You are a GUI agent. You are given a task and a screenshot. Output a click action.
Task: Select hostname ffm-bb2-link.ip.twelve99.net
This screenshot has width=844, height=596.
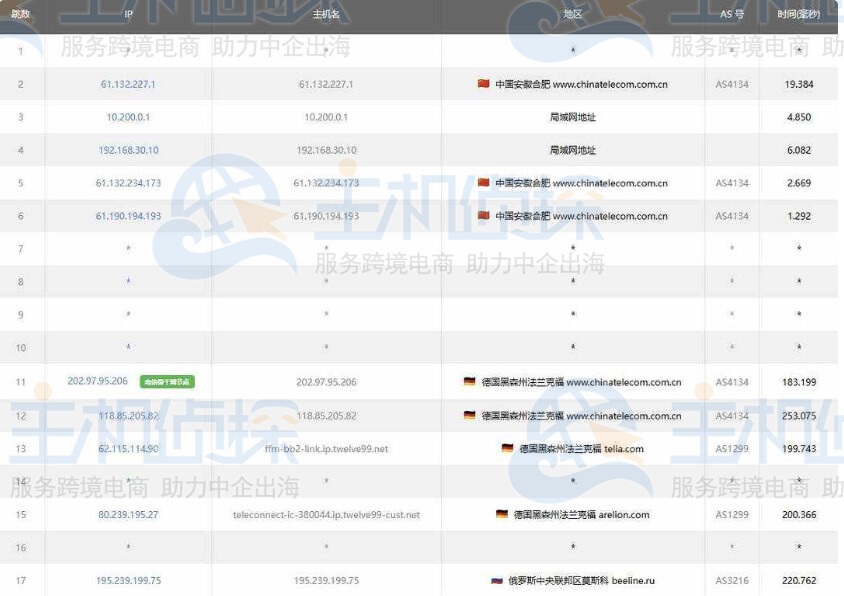point(326,449)
